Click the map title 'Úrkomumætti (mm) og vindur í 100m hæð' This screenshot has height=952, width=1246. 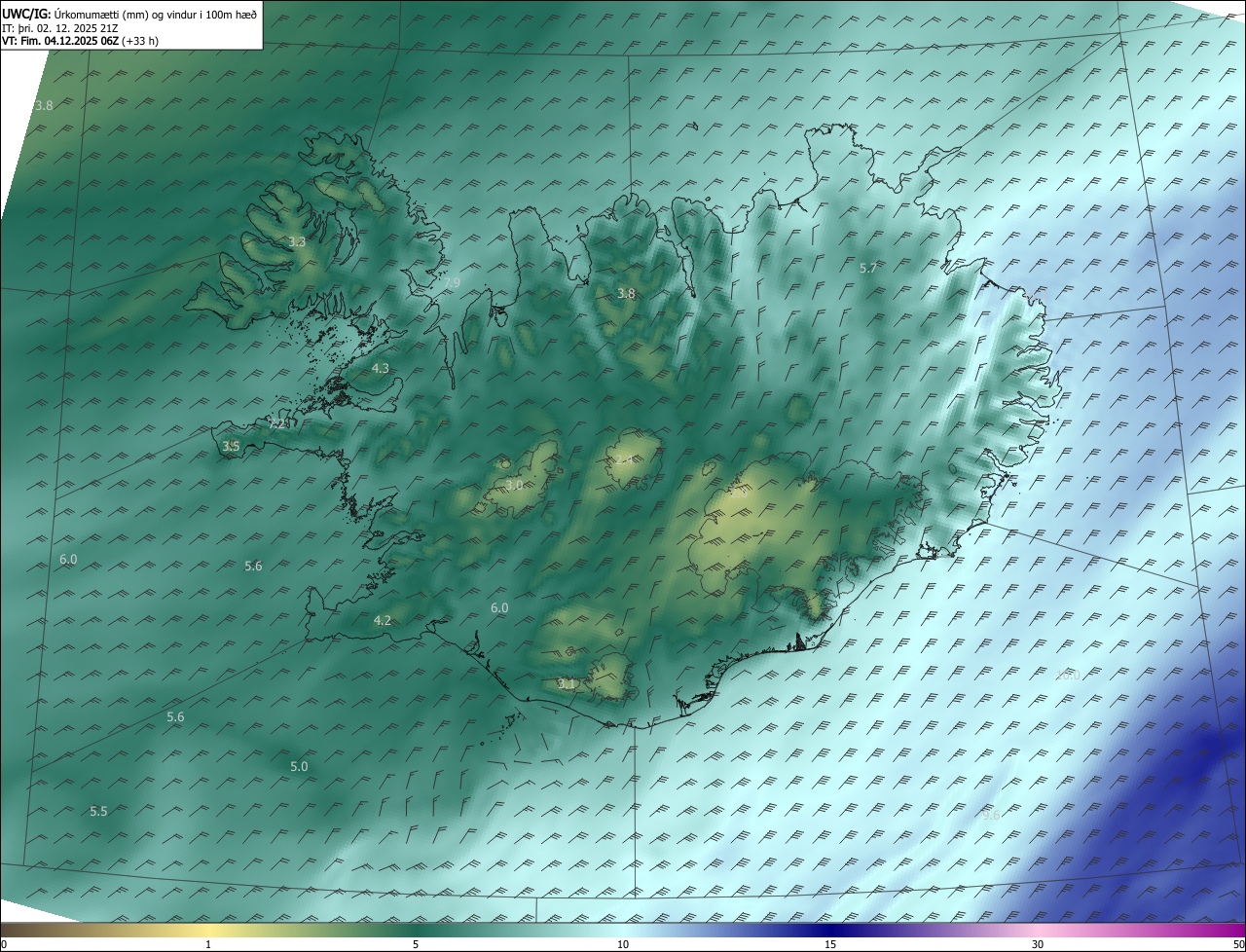(x=156, y=14)
